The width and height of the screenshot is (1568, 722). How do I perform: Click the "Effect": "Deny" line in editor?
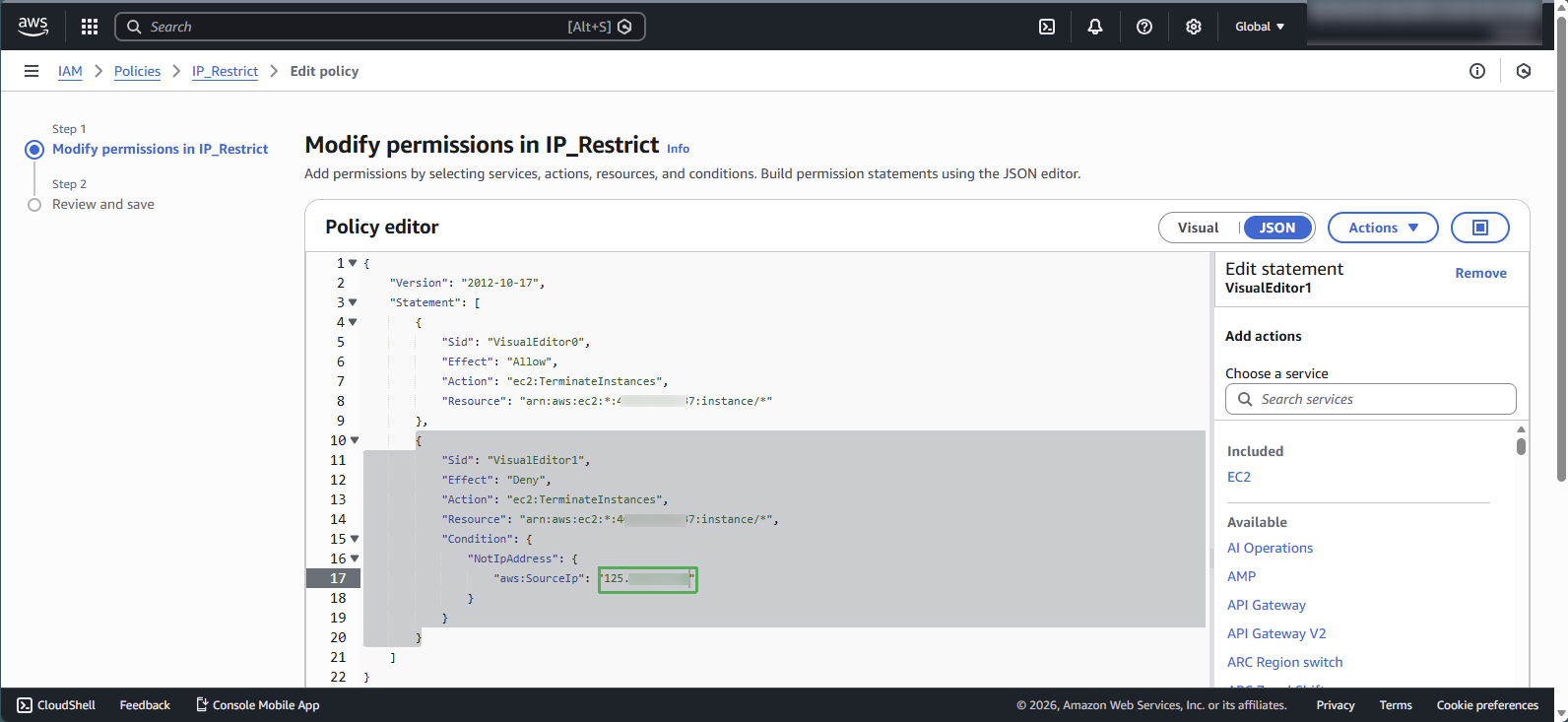pyautogui.click(x=496, y=480)
